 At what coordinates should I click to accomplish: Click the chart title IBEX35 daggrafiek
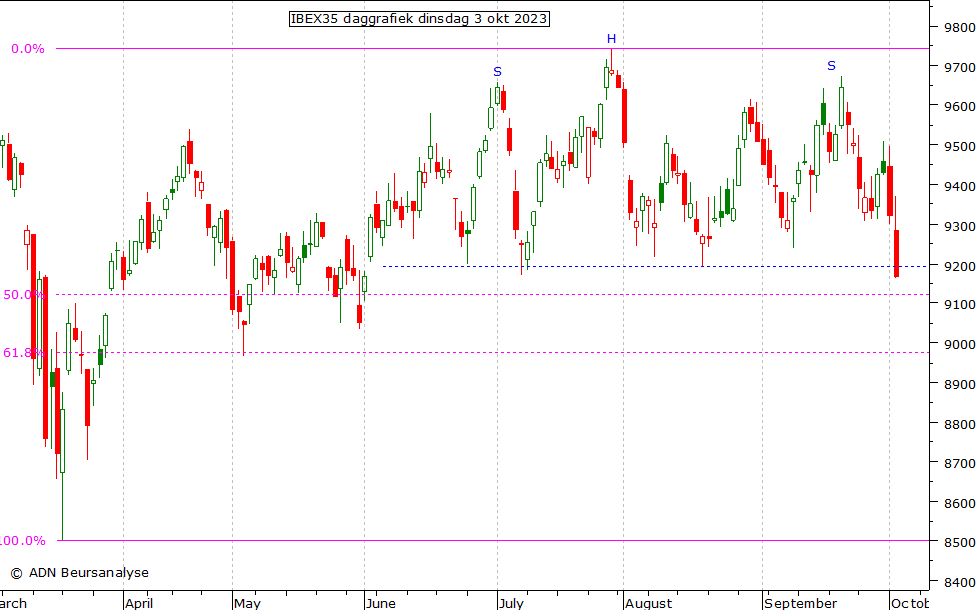(419, 19)
